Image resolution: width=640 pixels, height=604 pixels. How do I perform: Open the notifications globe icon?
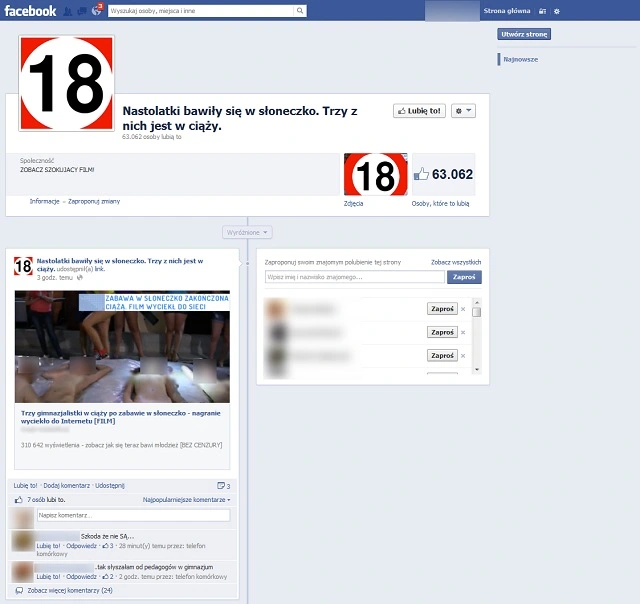point(96,11)
